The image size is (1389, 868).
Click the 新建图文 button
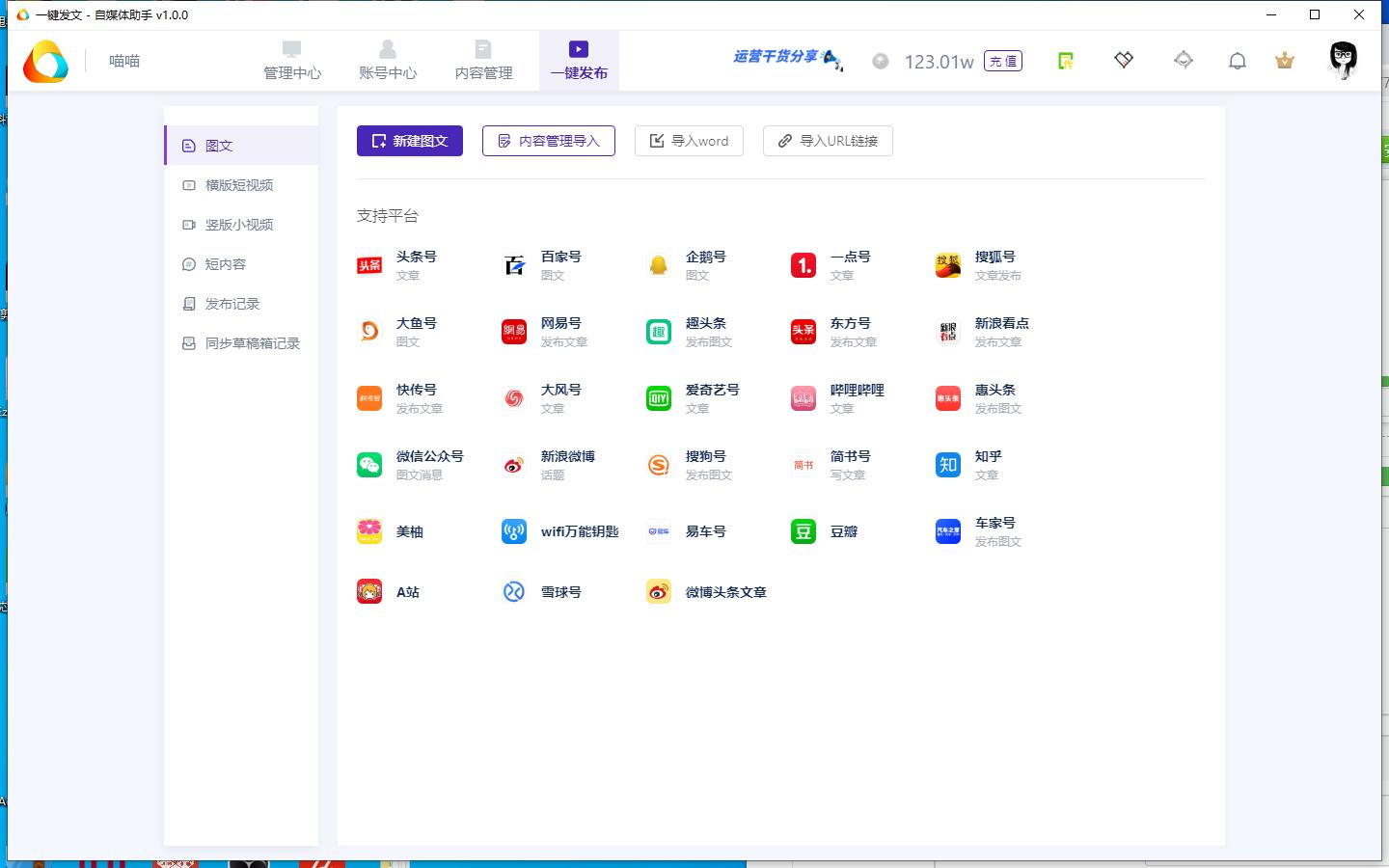point(410,141)
